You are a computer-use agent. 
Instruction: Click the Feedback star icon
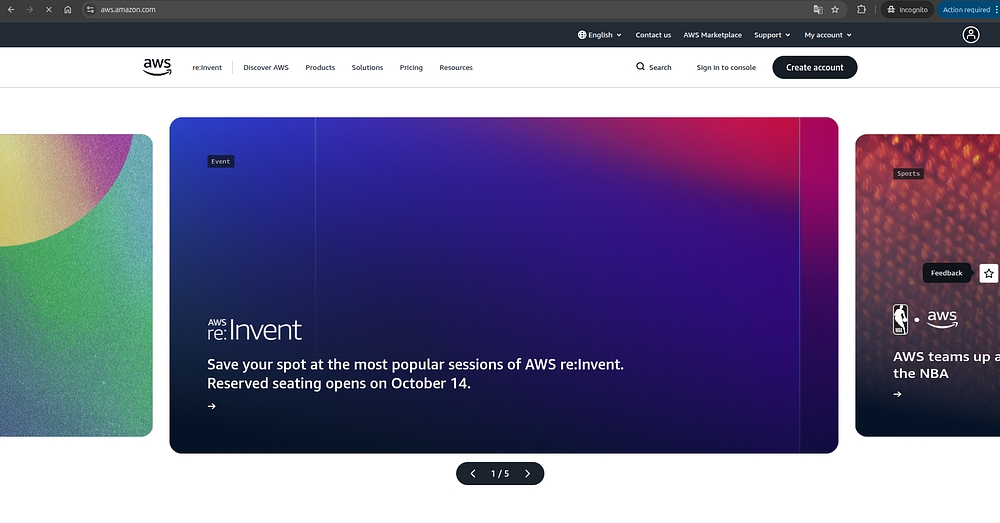pyautogui.click(x=988, y=273)
